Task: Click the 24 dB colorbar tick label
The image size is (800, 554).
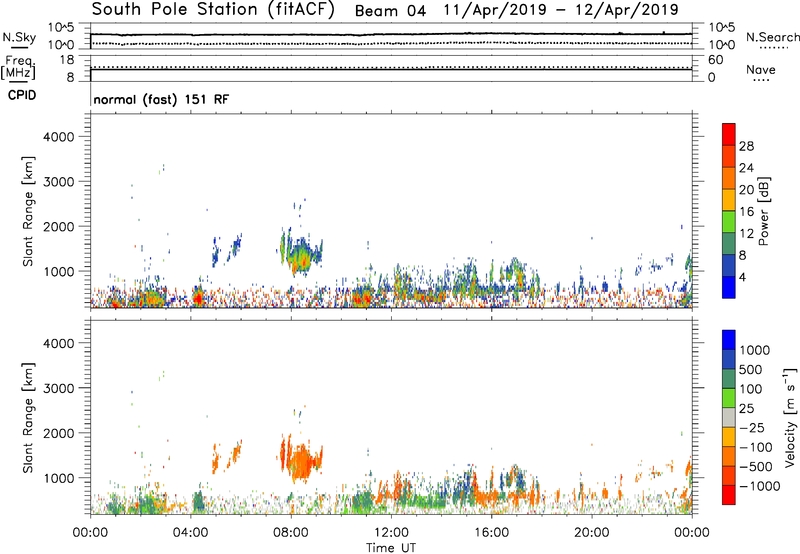Action: point(746,168)
